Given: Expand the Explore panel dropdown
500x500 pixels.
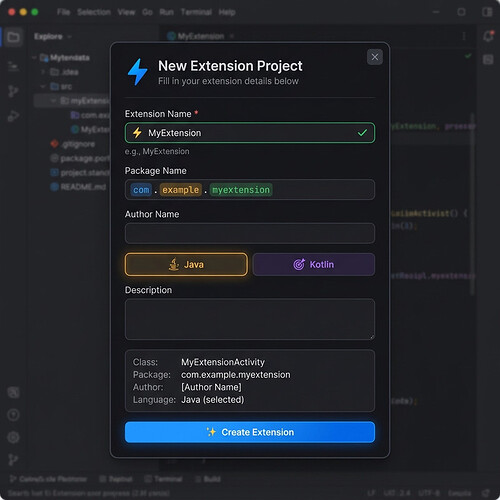Looking at the screenshot, I should tap(69, 37).
